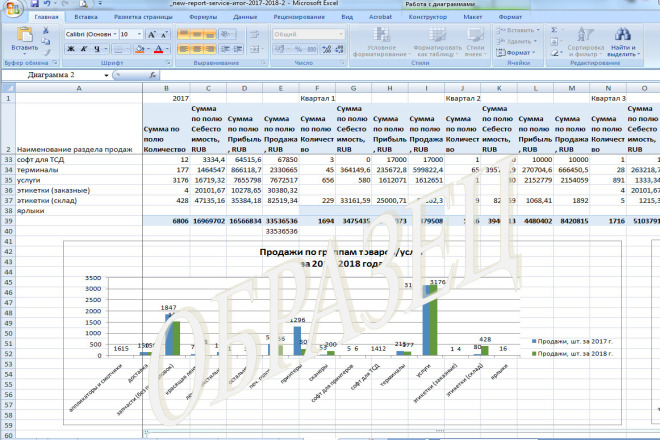This screenshot has width=660, height=440.
Task: Click the Office button logo
Action: (x=11, y=9)
